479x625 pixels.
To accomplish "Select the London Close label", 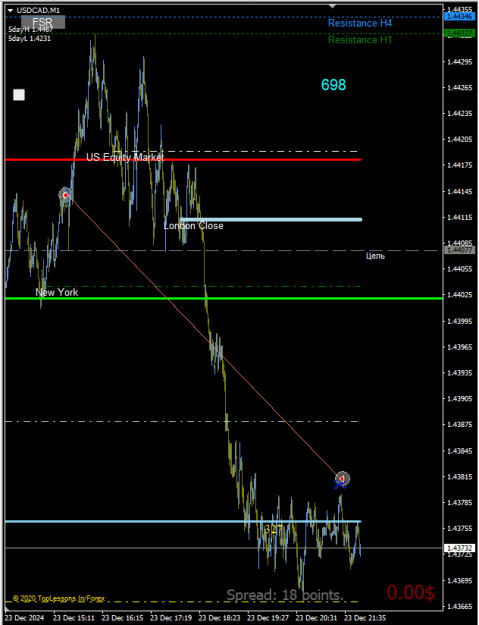I will 193,226.
